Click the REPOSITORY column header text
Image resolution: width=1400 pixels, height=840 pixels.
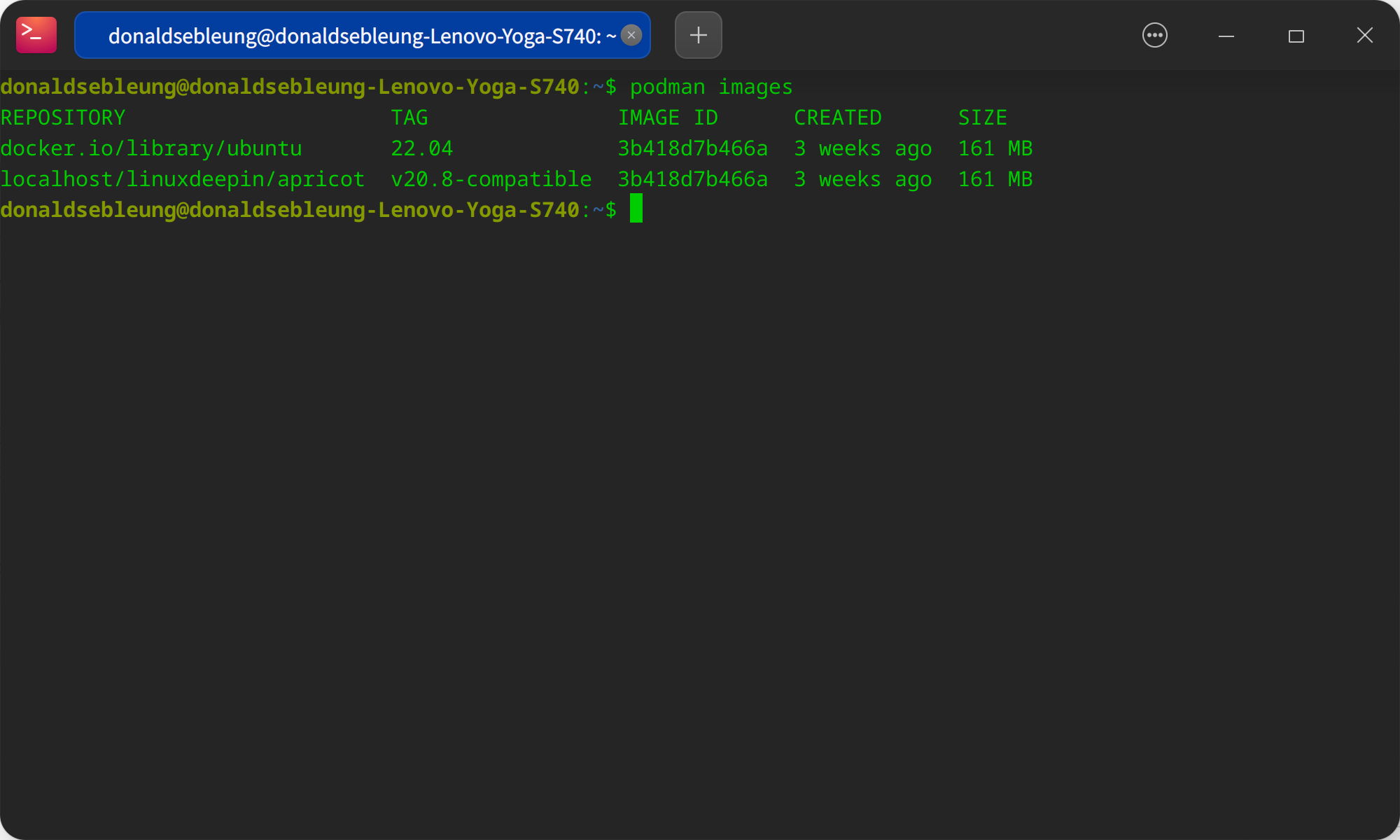click(x=63, y=117)
